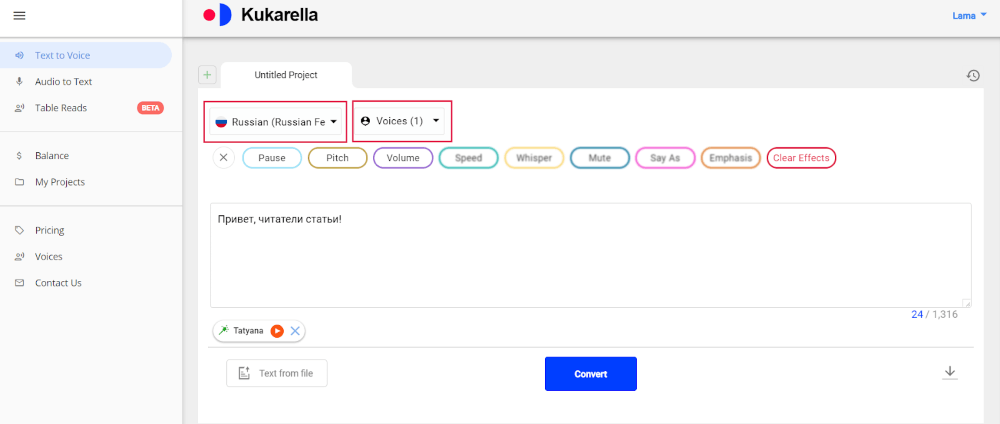Click the Kukarella logo
This screenshot has width=1000, height=424.
(260, 15)
